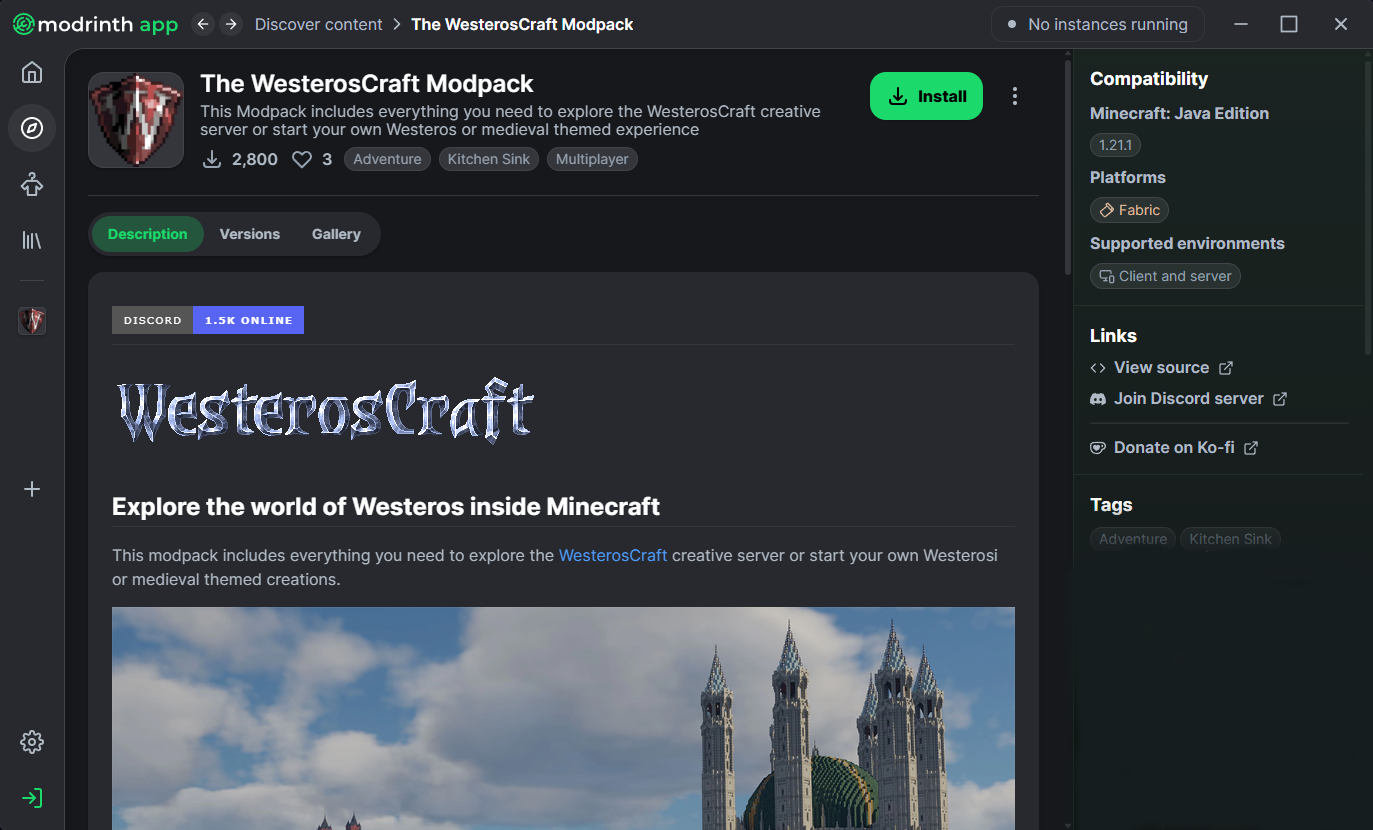Open the WesterosCraft hyperlink in description
1373x830 pixels.
[613, 555]
